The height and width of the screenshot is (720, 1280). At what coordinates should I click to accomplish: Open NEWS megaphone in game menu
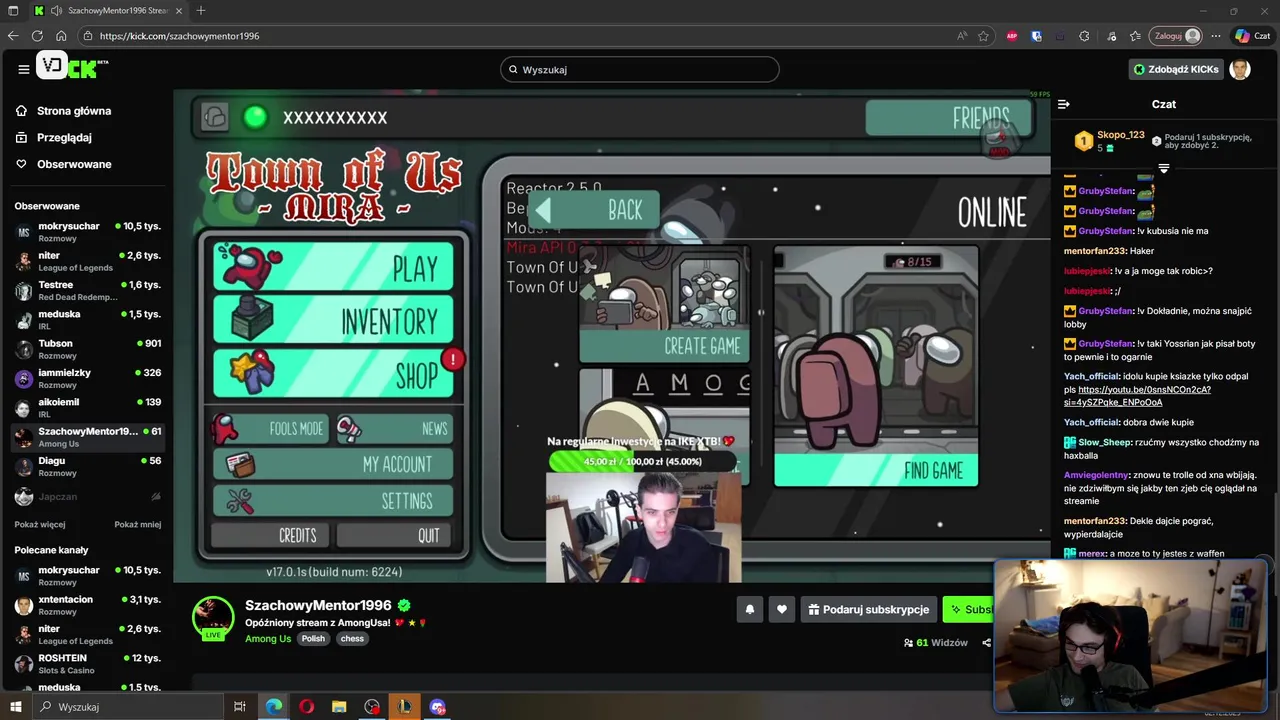(x=394, y=428)
